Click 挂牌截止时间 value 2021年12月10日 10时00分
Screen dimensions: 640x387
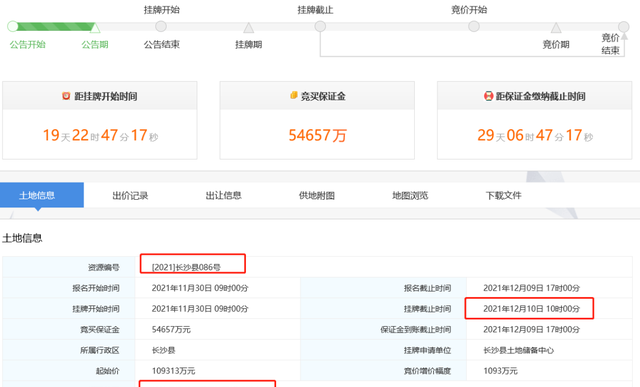click(531, 309)
